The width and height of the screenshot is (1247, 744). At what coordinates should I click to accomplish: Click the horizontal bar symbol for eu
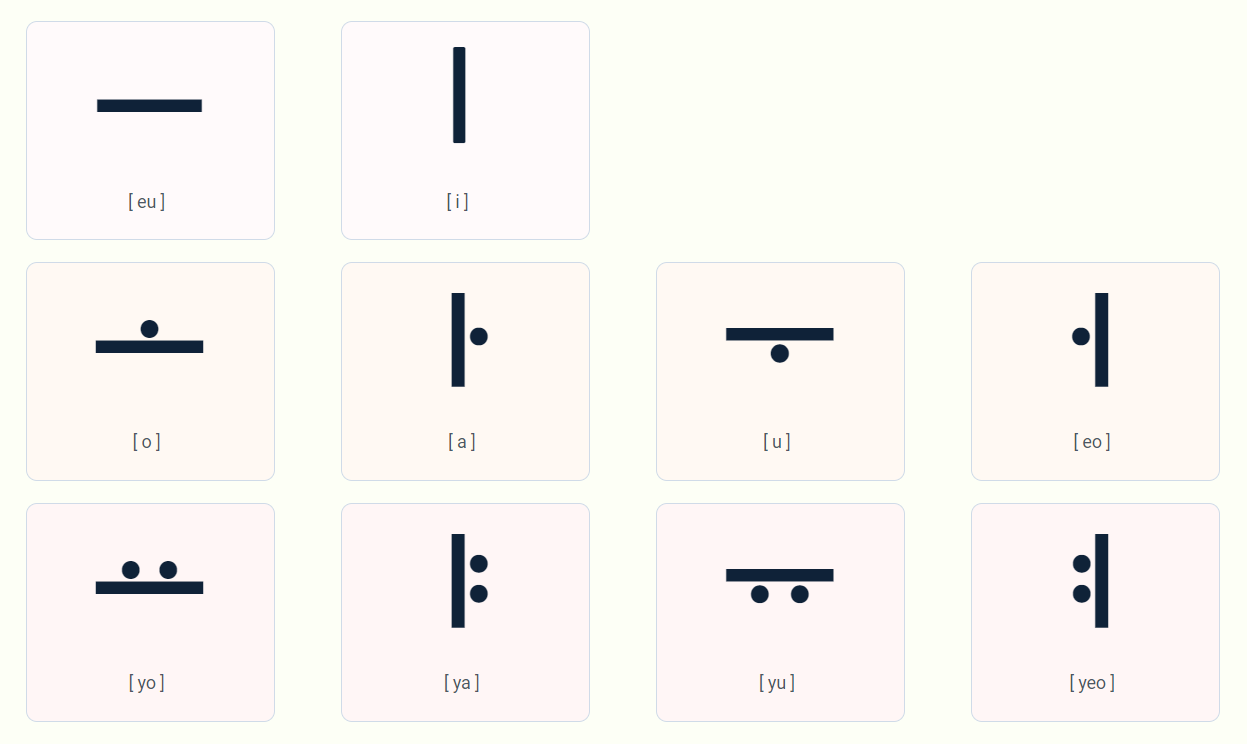tap(149, 105)
